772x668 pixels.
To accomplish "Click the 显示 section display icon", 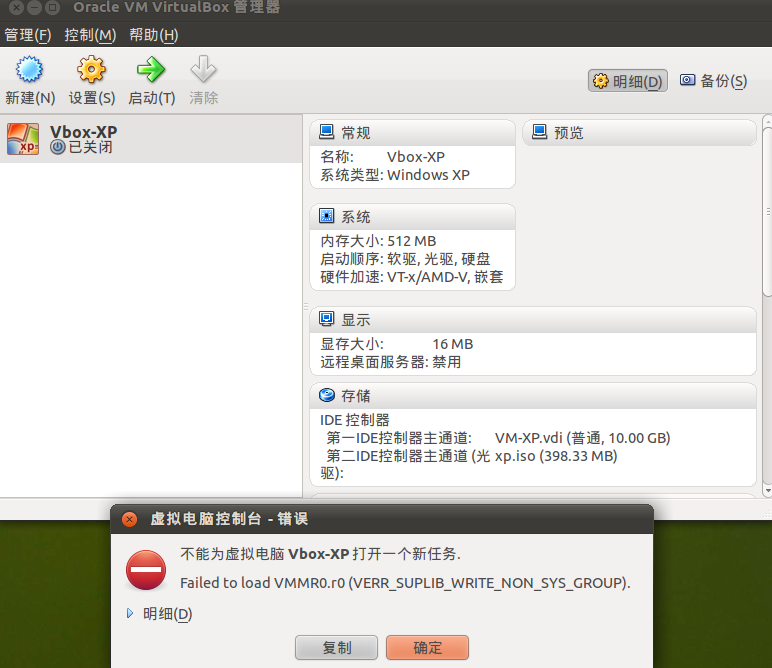I will 326,319.
